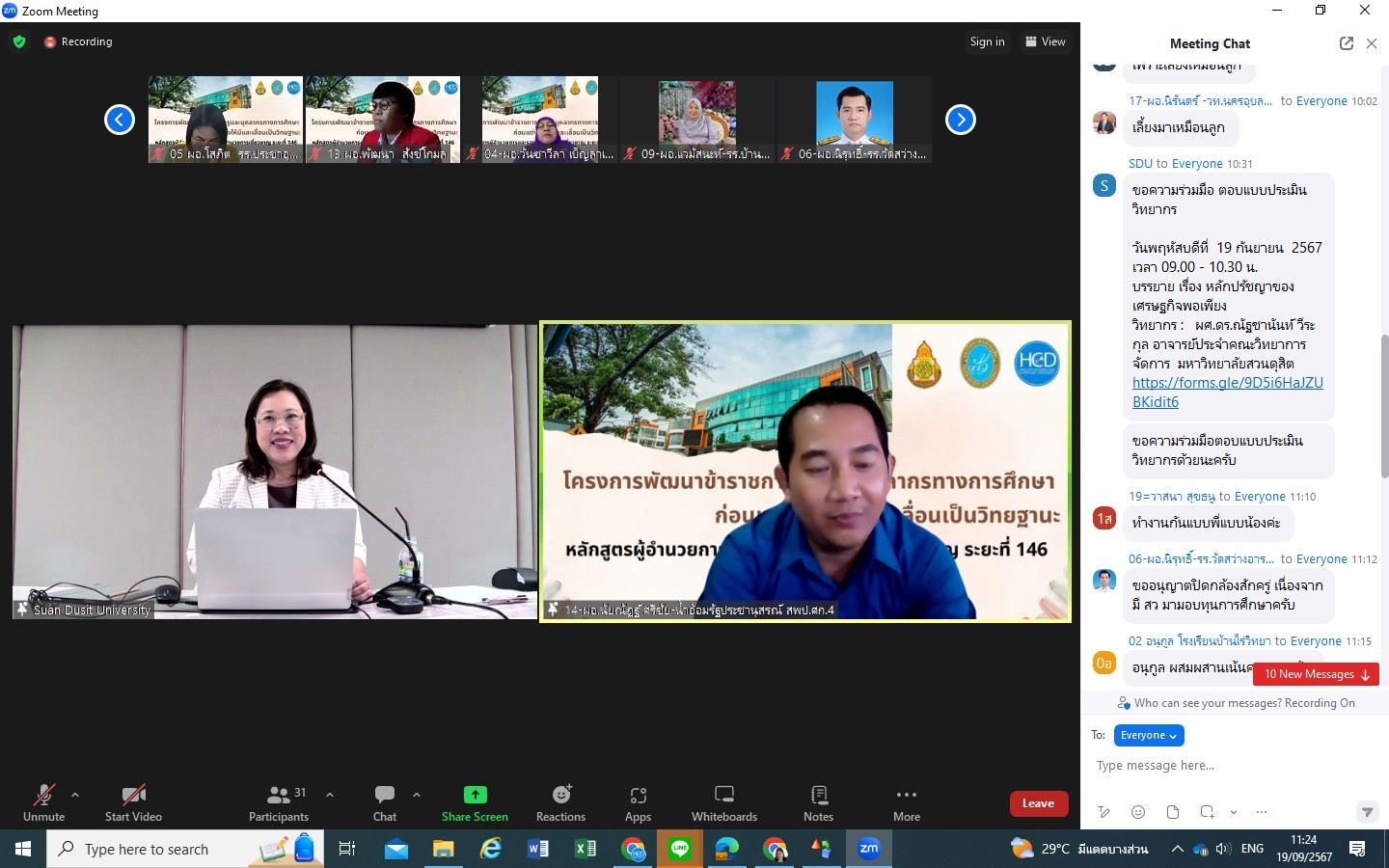
Task: Click taskbar search box
Action: [185, 849]
